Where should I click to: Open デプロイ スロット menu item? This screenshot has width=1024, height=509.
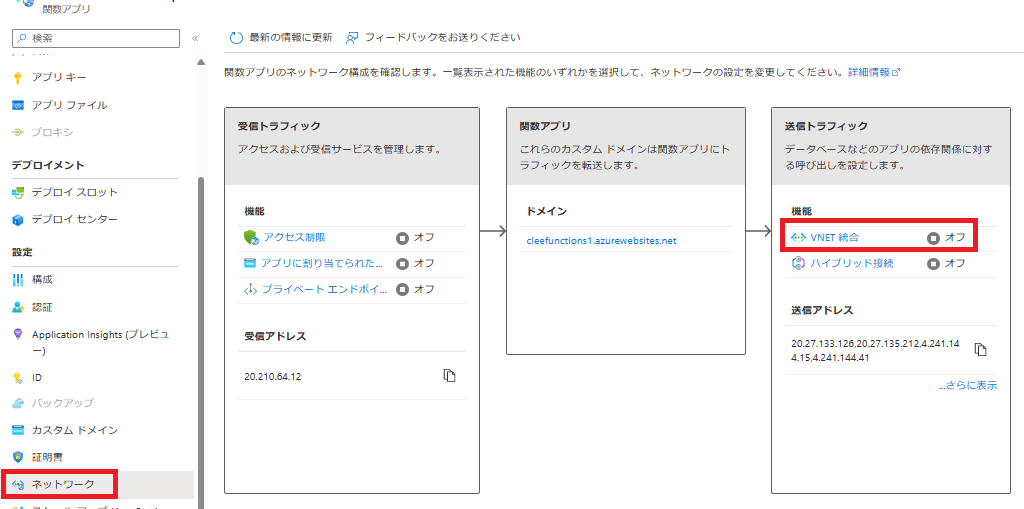pos(75,193)
